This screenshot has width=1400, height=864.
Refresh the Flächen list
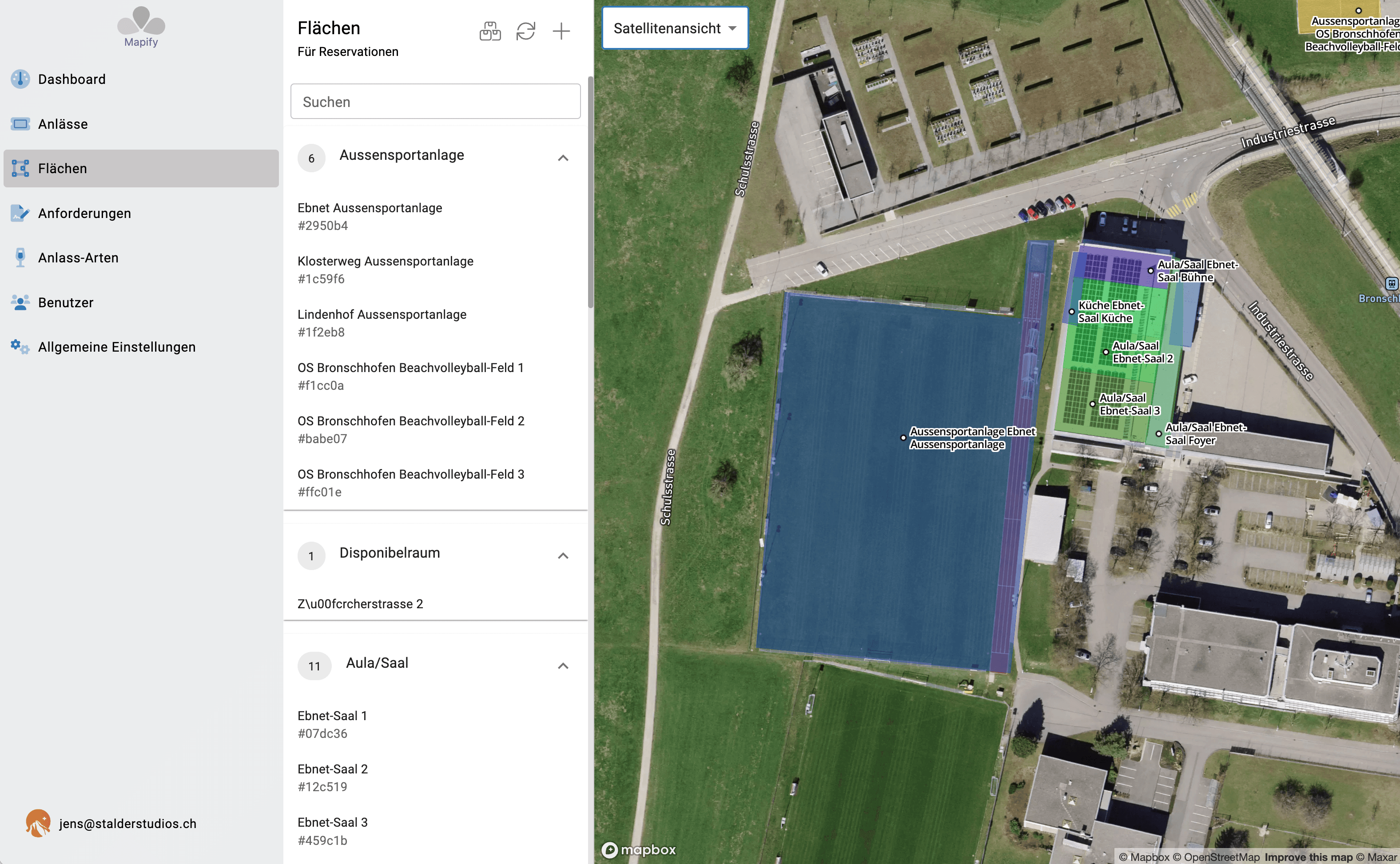pos(525,32)
